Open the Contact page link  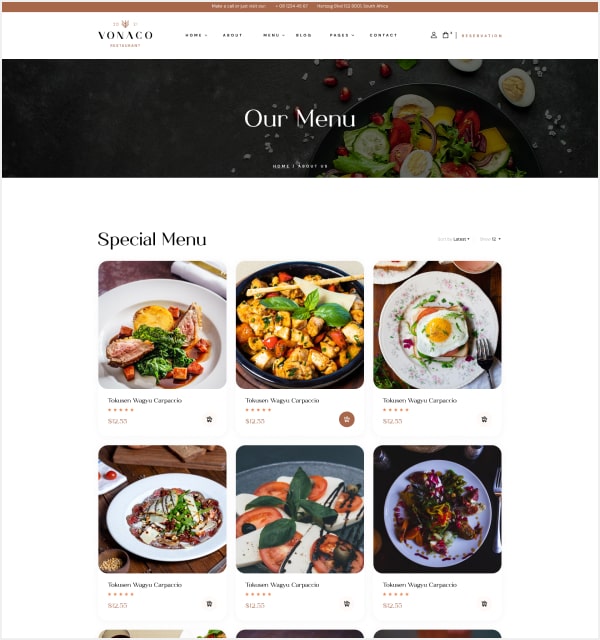click(383, 36)
